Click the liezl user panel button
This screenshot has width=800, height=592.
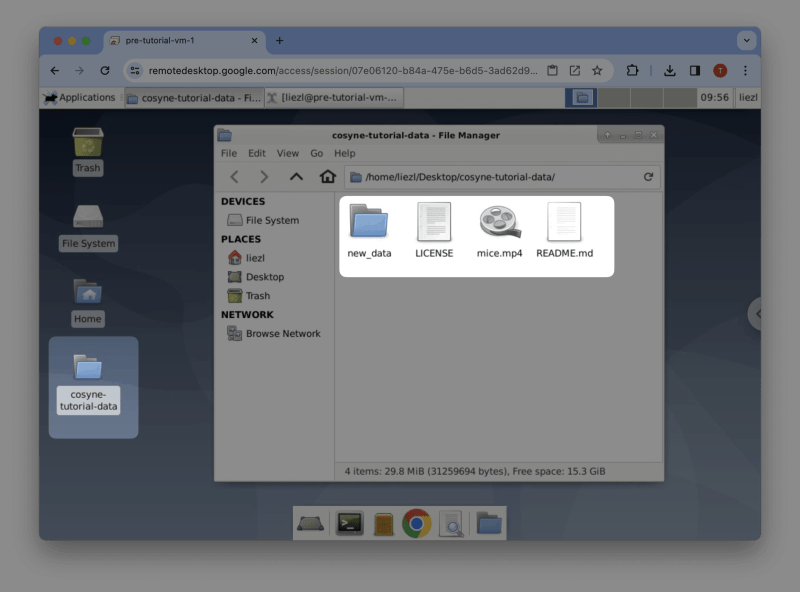coord(747,97)
